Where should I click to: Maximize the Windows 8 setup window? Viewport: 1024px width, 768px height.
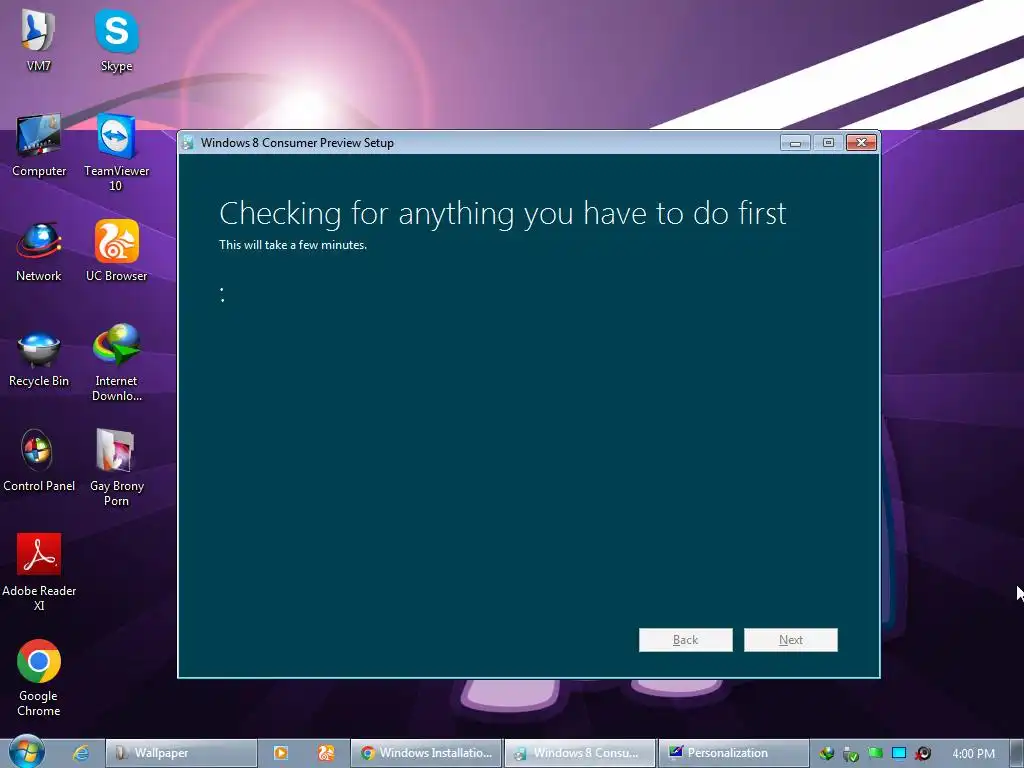pyautogui.click(x=828, y=142)
